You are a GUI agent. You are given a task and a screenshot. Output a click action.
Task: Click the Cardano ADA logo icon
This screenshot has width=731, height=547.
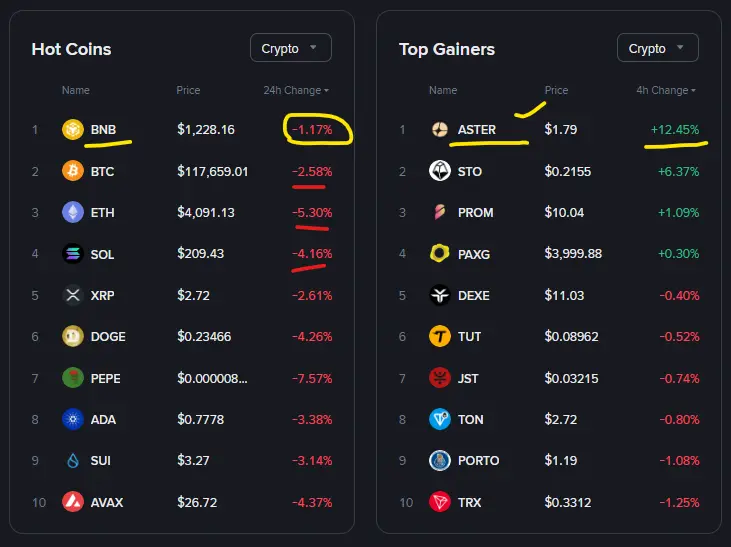[x=72, y=419]
